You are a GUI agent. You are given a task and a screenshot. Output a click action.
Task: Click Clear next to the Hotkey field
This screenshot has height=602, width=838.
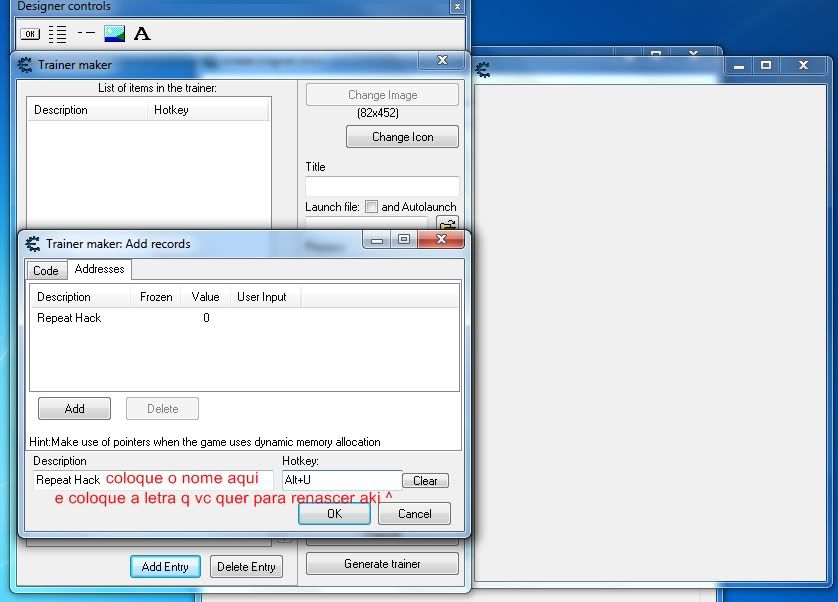(425, 481)
